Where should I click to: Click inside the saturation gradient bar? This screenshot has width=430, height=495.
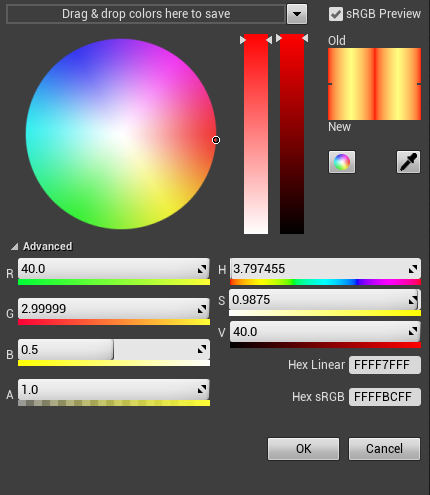(x=256, y=134)
